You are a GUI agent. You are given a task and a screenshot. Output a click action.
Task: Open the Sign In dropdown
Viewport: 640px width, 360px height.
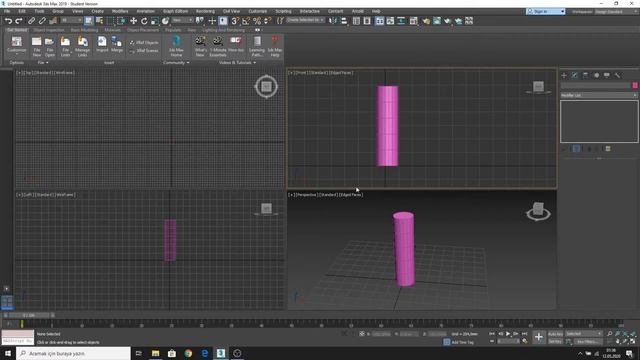click(546, 11)
